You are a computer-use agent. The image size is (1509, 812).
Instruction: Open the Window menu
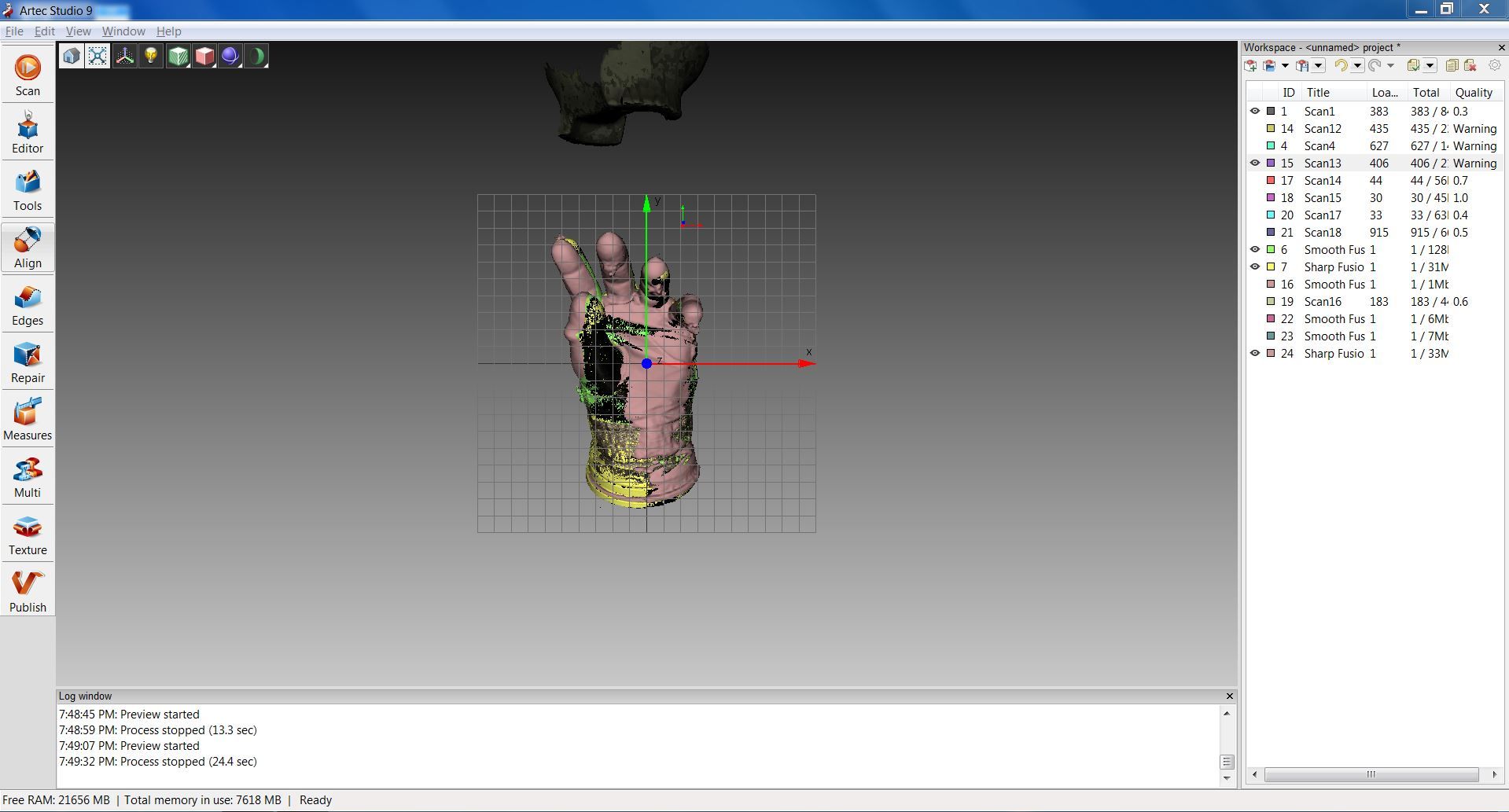(123, 31)
